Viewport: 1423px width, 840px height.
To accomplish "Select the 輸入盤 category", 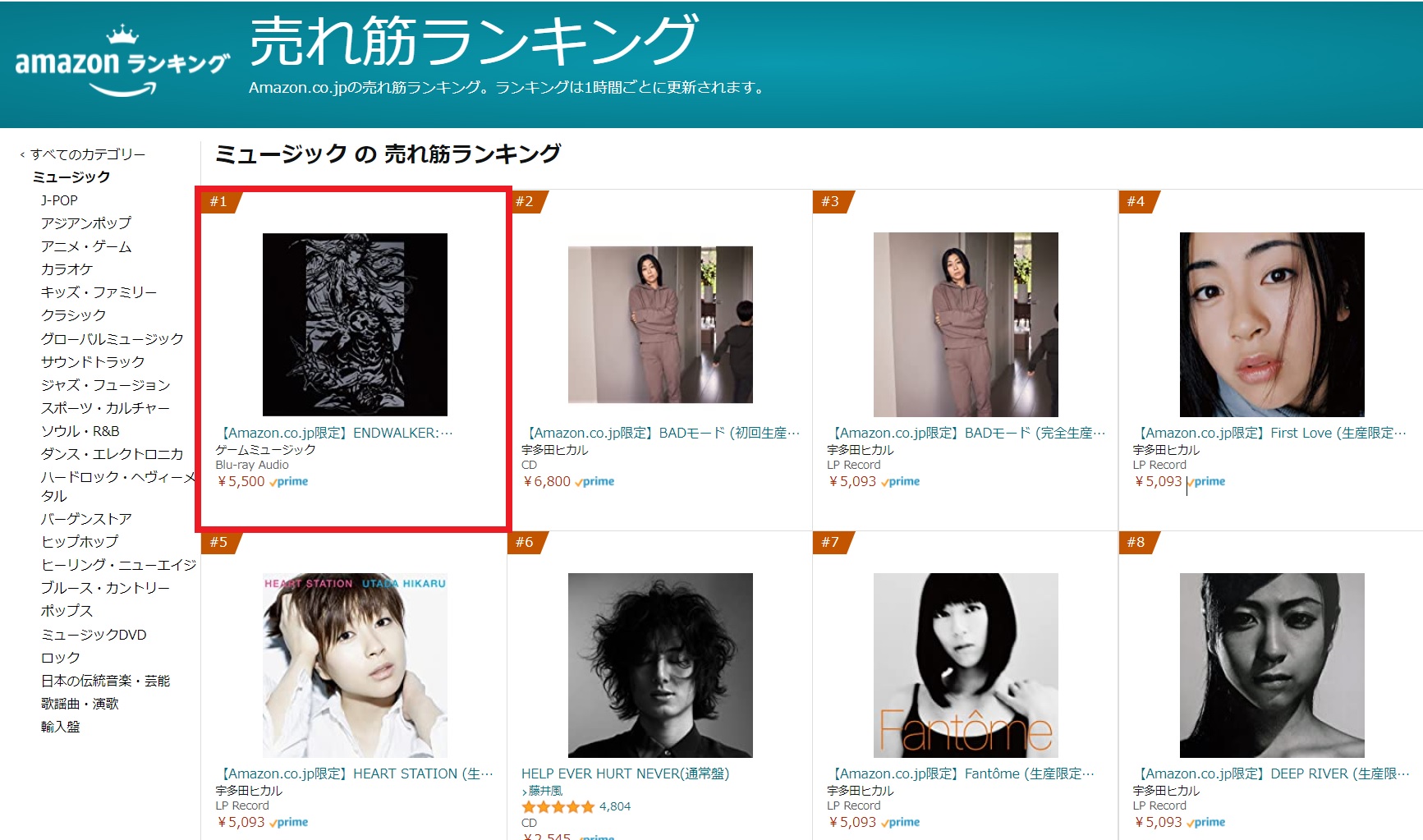I will 61,727.
